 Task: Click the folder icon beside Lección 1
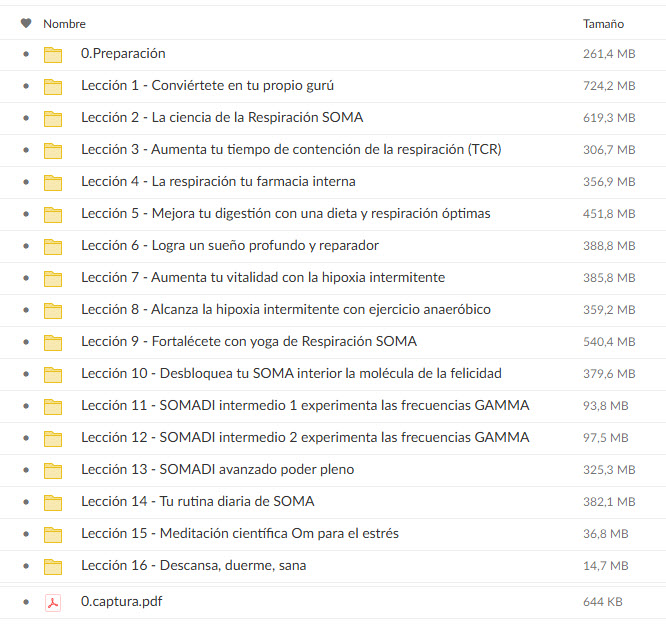(53, 86)
